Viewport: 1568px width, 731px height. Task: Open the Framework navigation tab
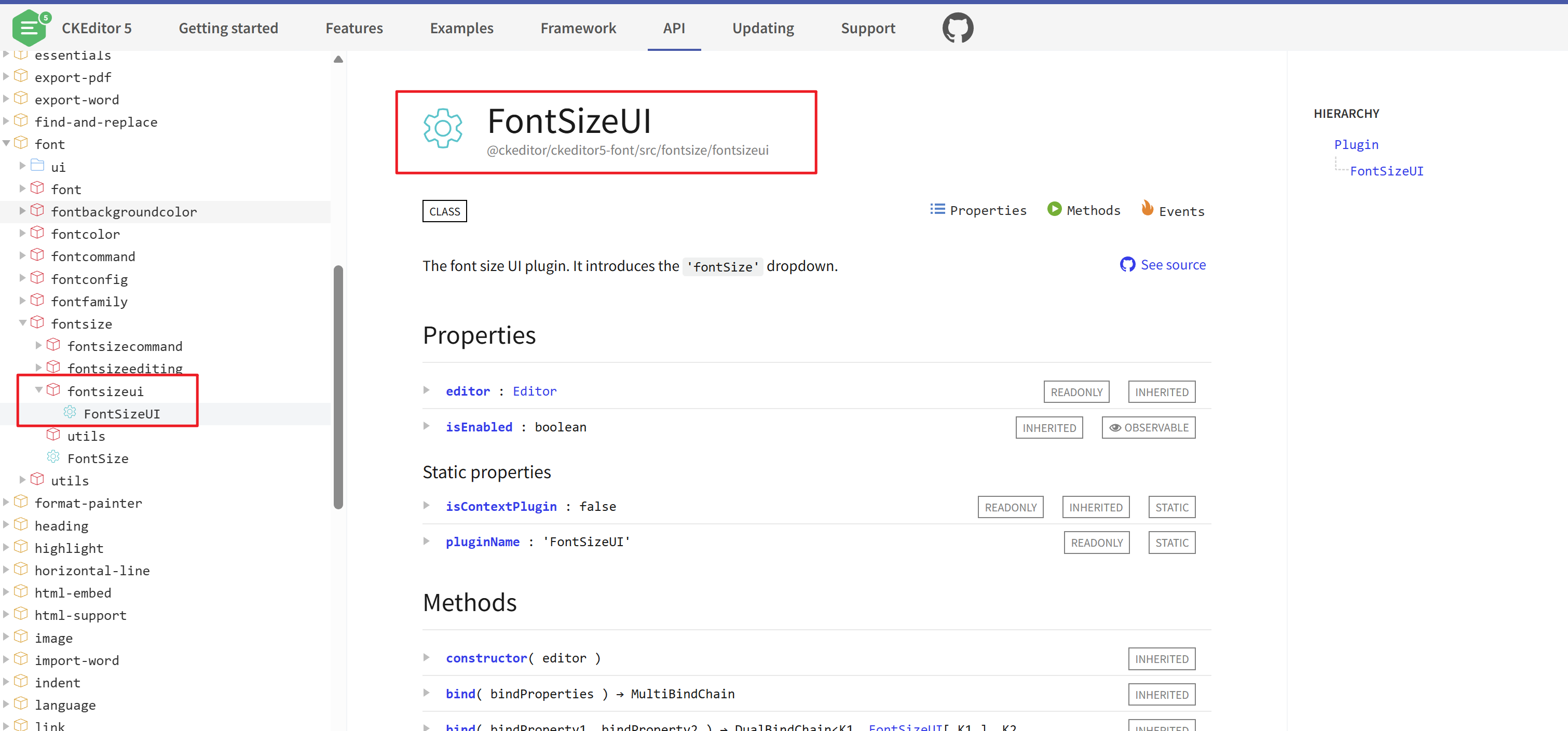click(578, 28)
